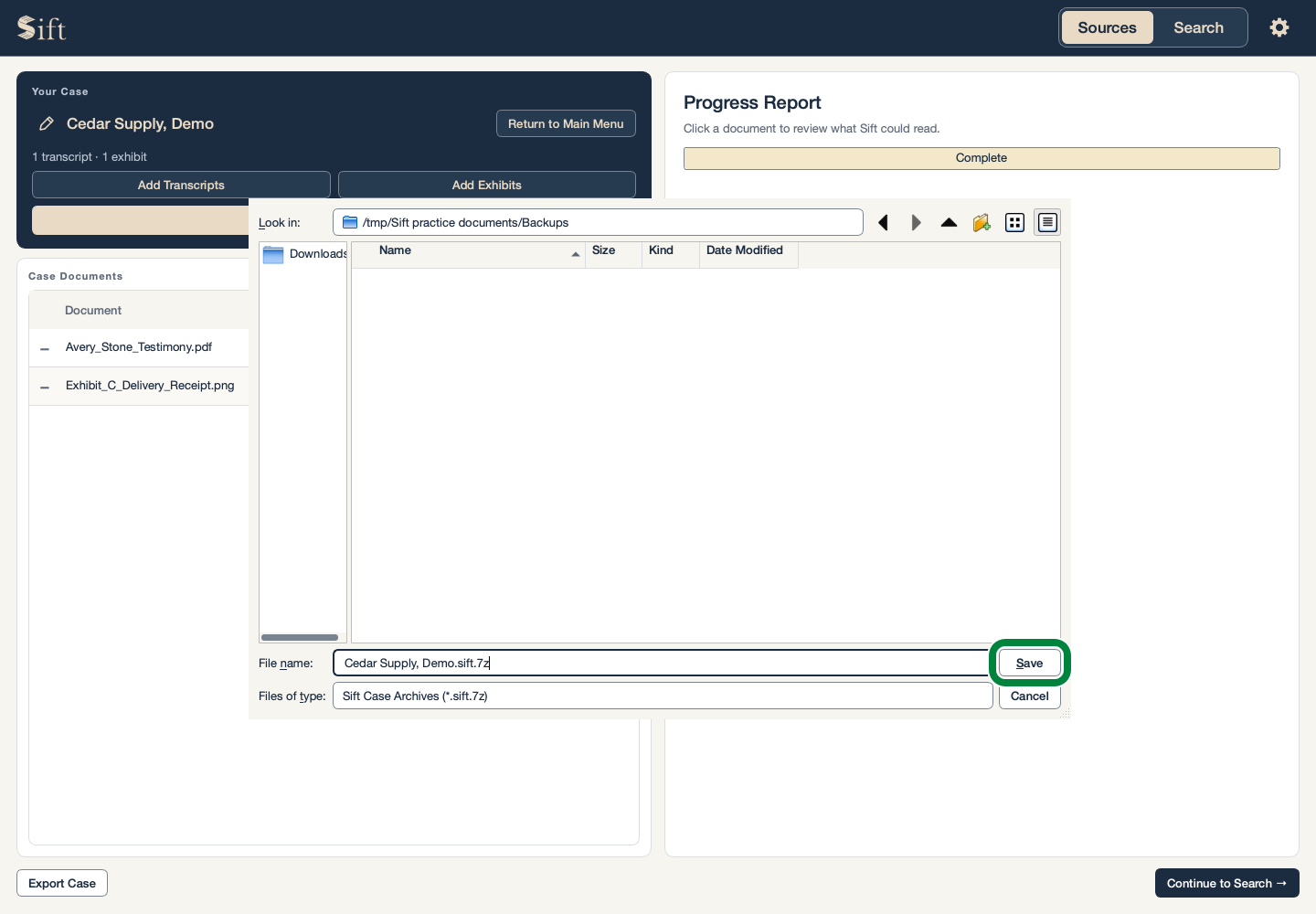Open the settings gear icon
The image size is (1316, 914).
point(1279,27)
